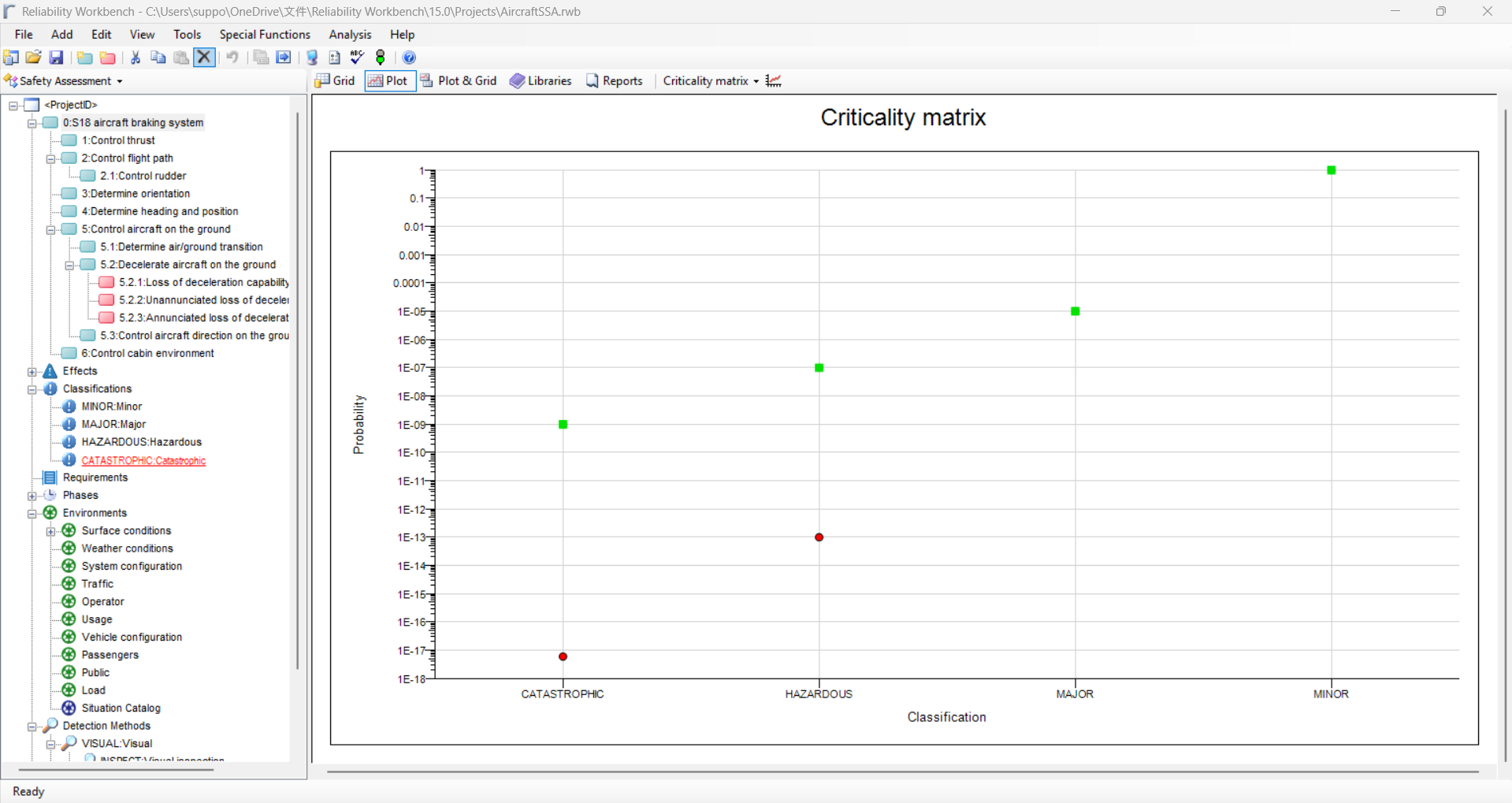1512x803 pixels.
Task: Select the Weather conditions environment
Action: pos(127,548)
